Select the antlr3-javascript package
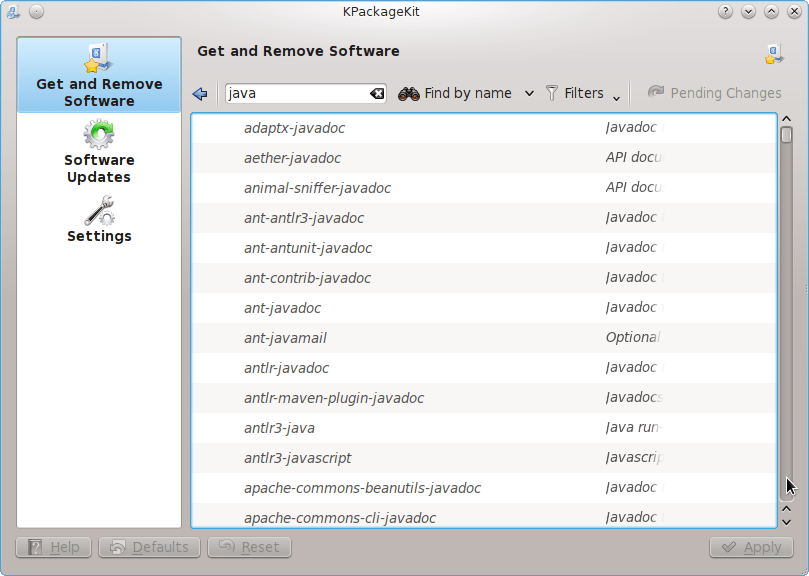 (x=484, y=457)
